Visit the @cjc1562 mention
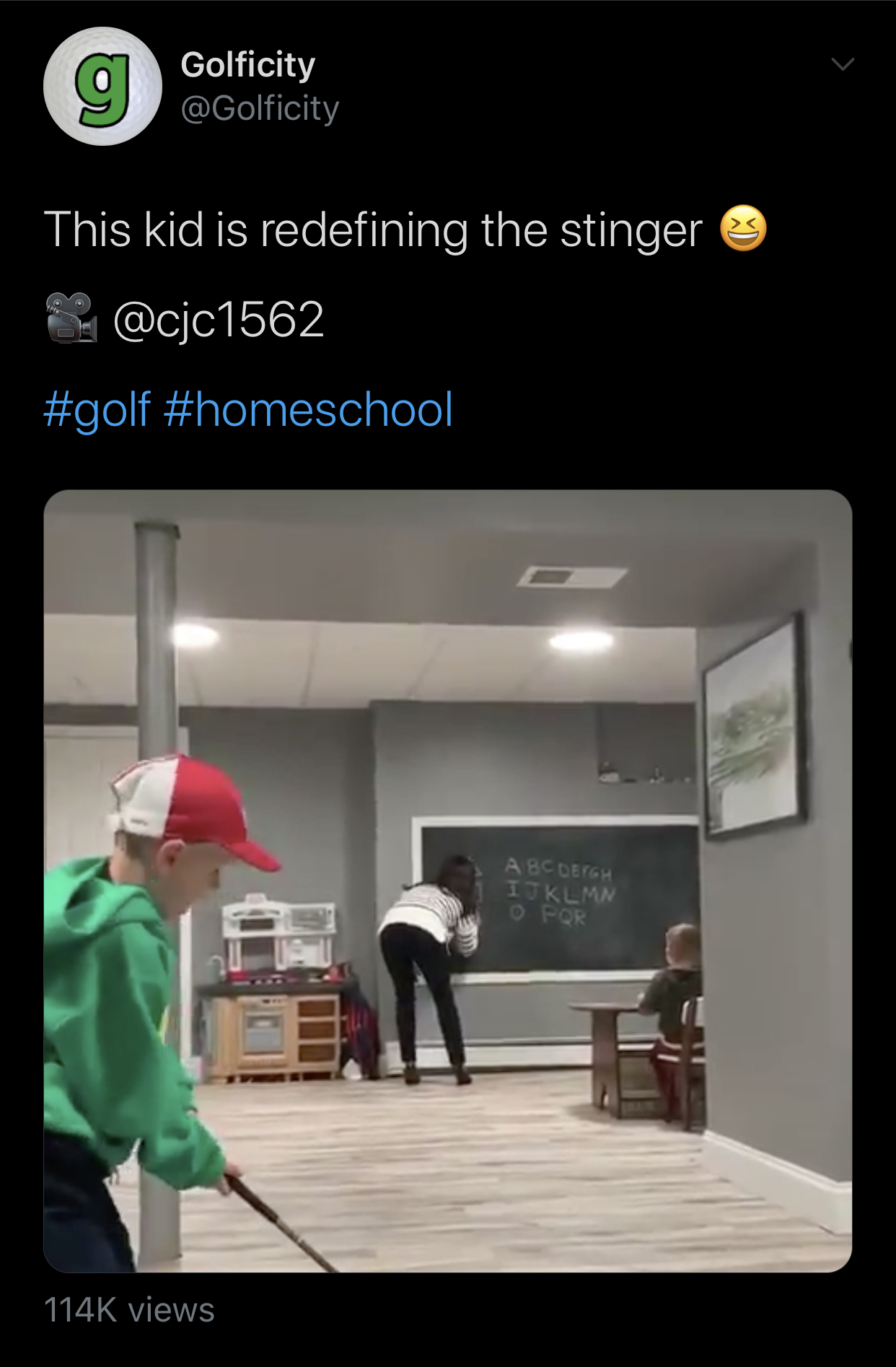Viewport: 896px width, 1367px height. (x=219, y=320)
